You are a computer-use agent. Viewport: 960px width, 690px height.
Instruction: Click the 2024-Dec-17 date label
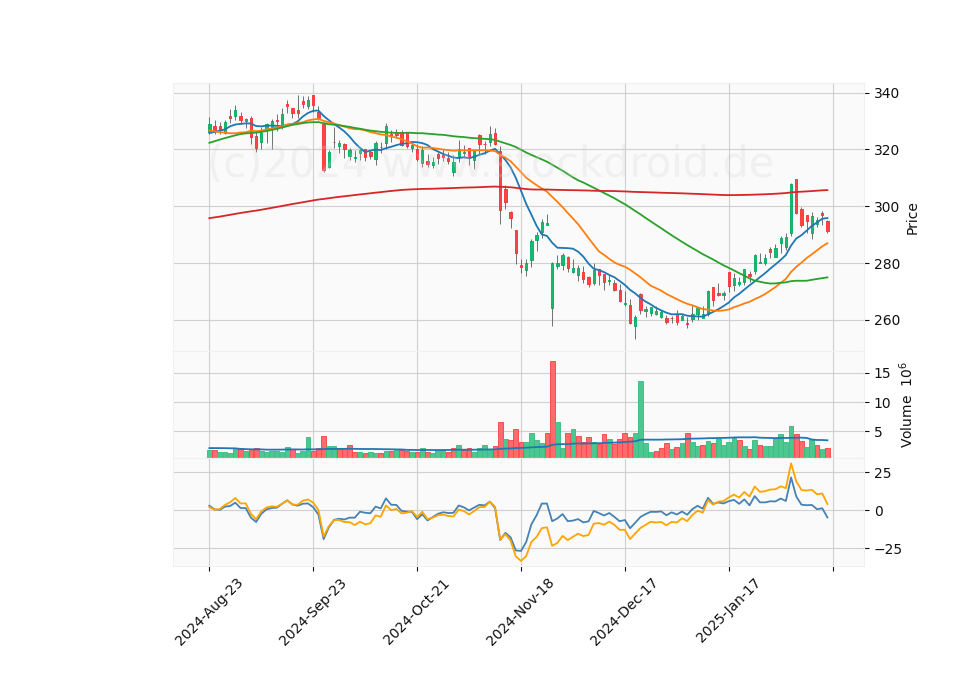624,612
